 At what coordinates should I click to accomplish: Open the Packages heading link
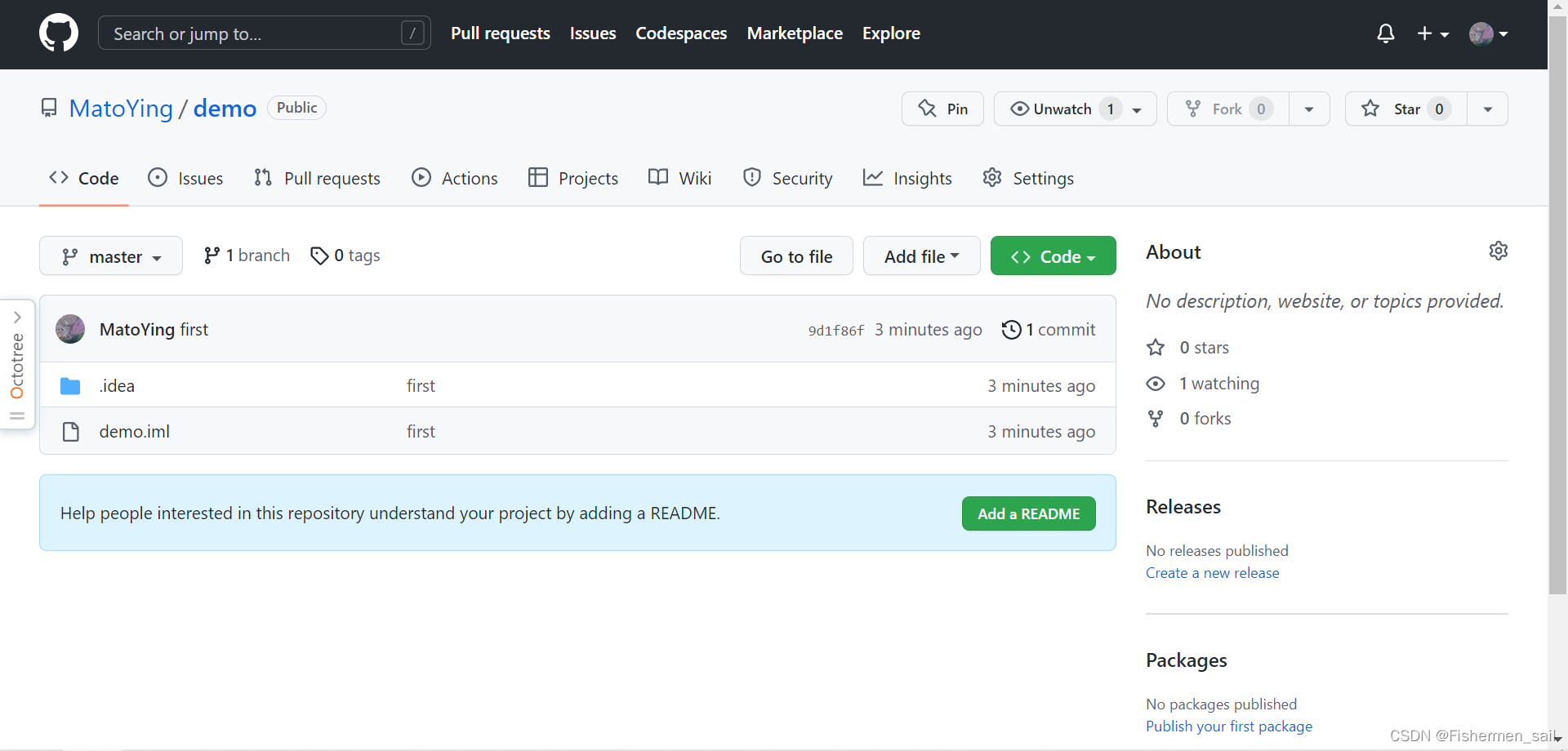pos(1186,660)
